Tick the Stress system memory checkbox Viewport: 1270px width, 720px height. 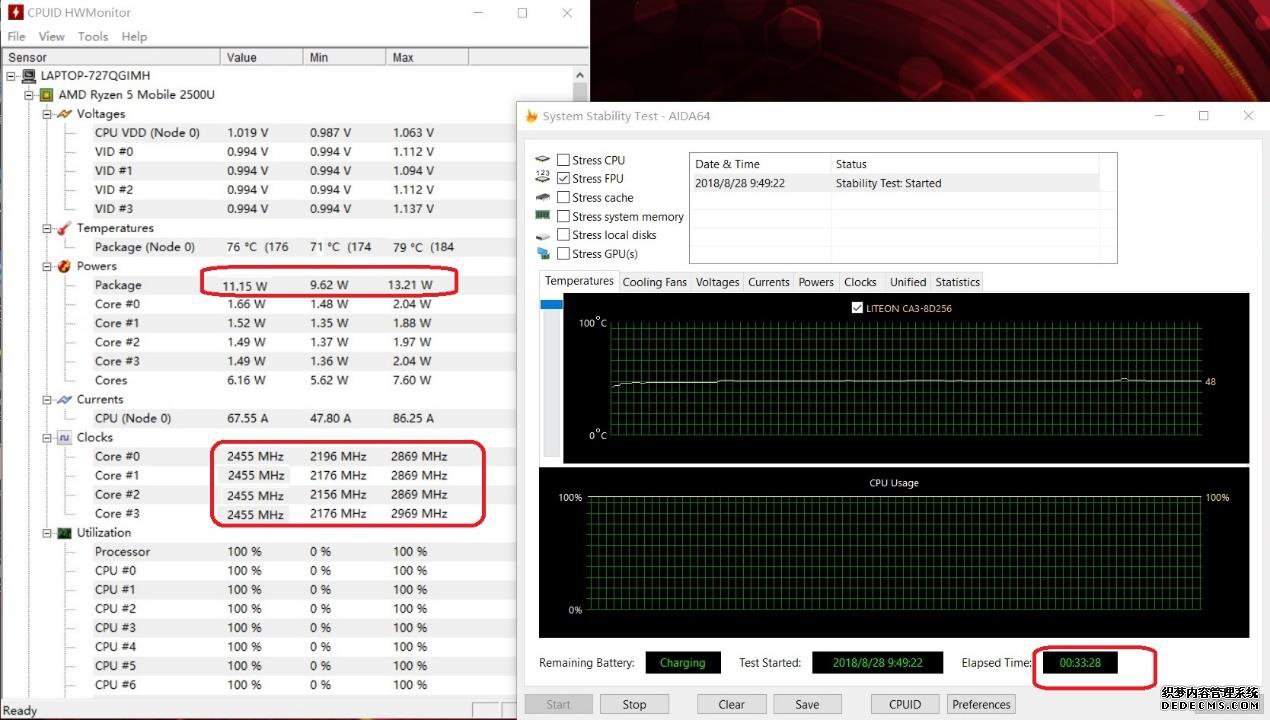click(564, 216)
